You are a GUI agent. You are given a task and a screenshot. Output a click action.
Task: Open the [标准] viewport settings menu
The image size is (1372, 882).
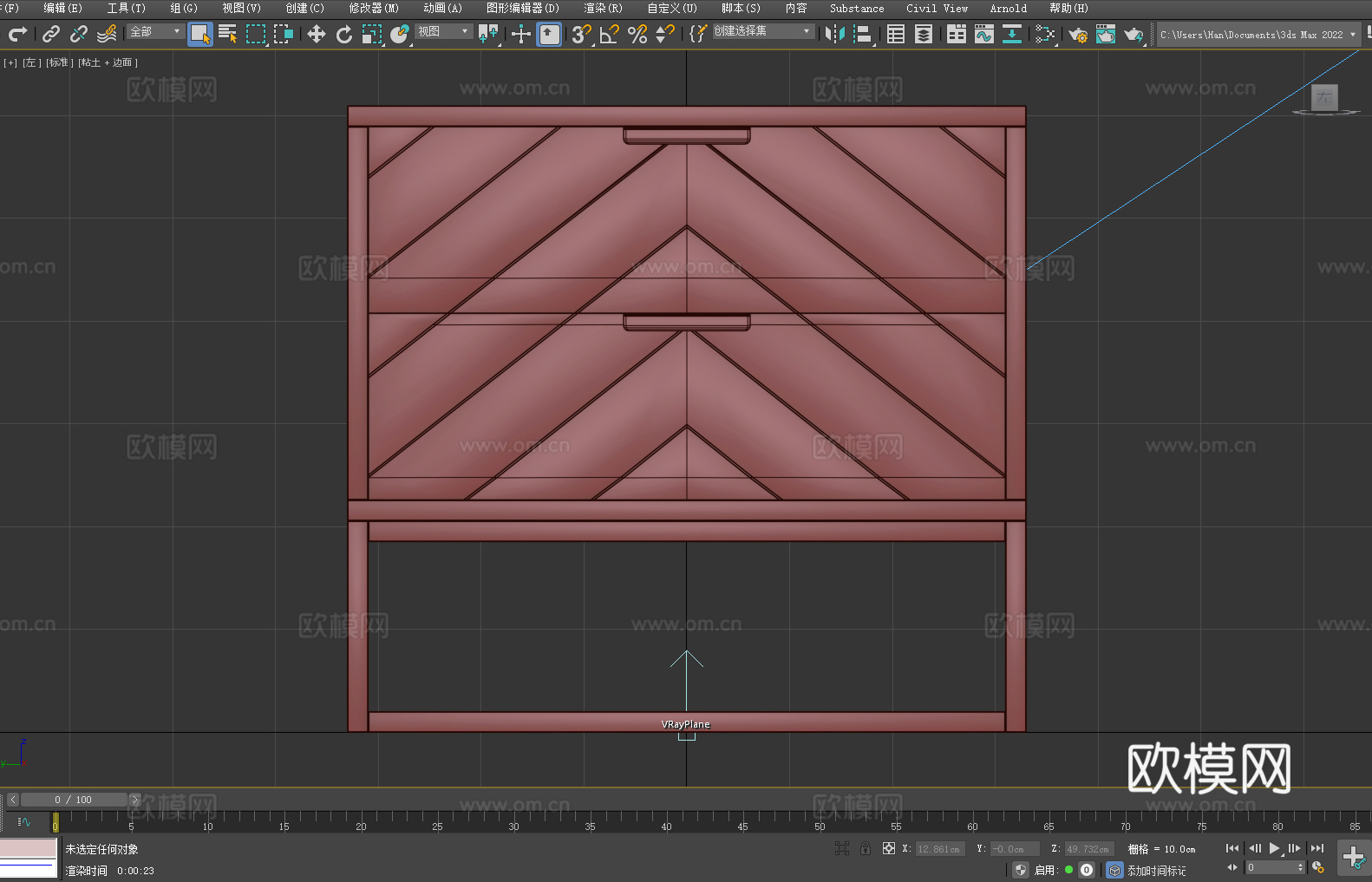point(60,62)
